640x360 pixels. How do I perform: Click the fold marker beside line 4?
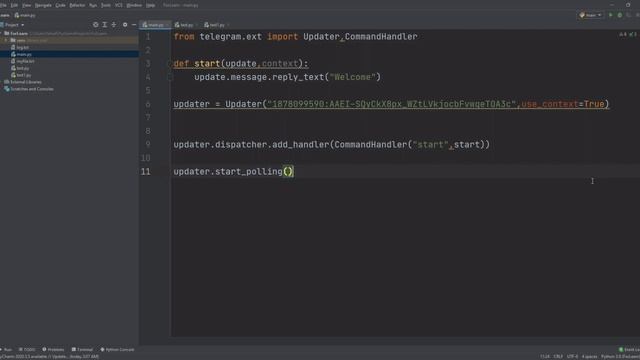[170, 77]
